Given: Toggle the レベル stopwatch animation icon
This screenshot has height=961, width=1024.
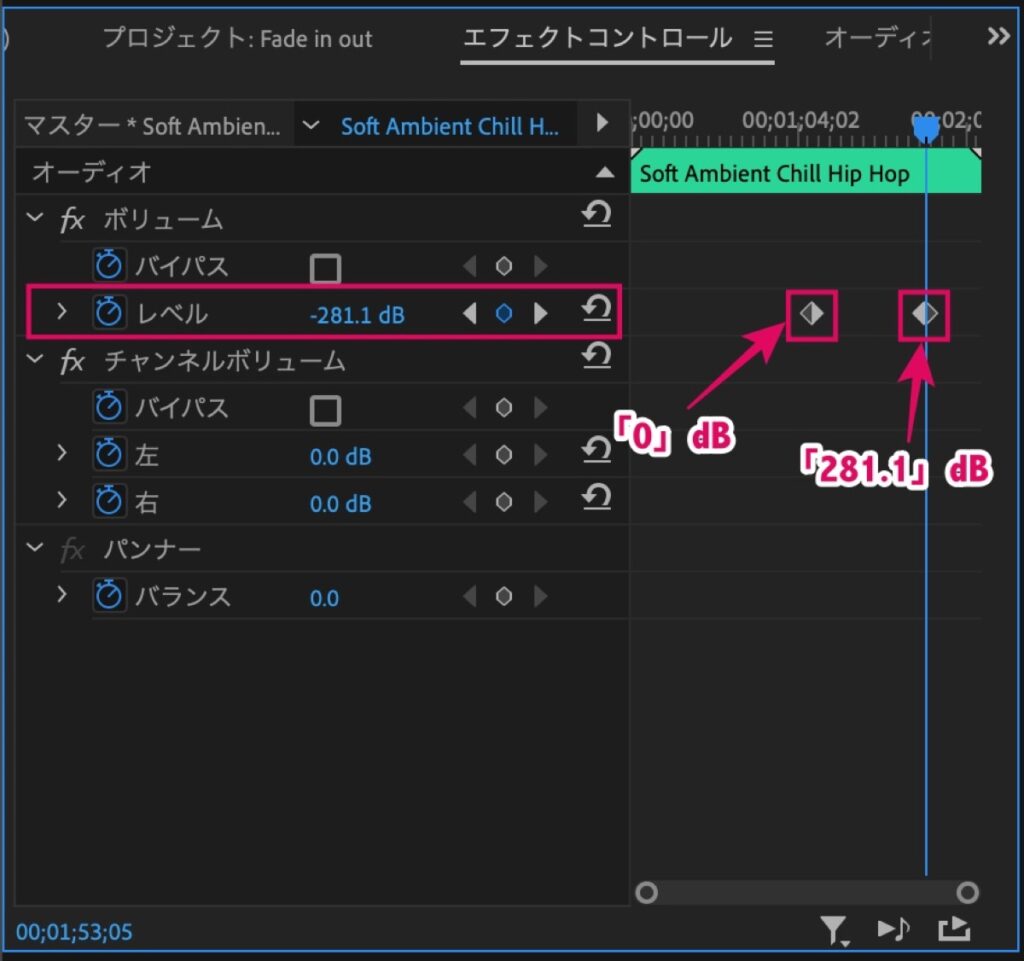Looking at the screenshot, I should (x=108, y=313).
